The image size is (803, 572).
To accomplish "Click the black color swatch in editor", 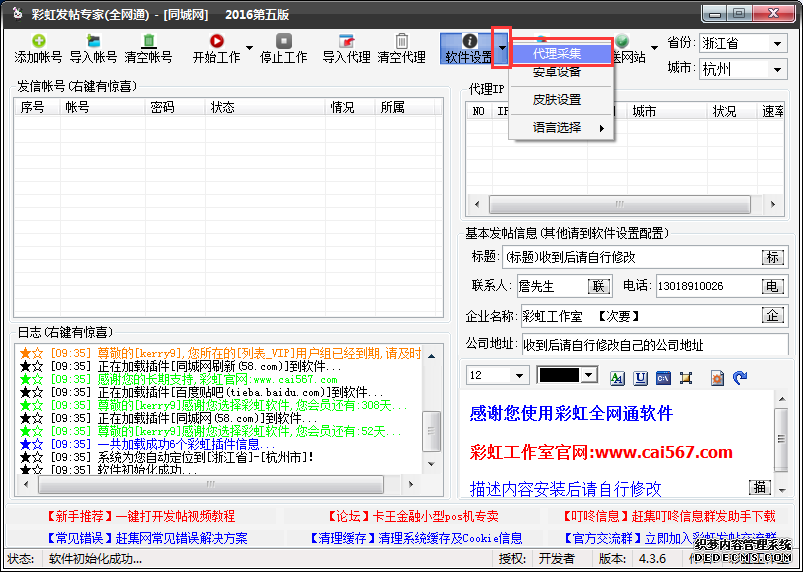I will tap(559, 375).
